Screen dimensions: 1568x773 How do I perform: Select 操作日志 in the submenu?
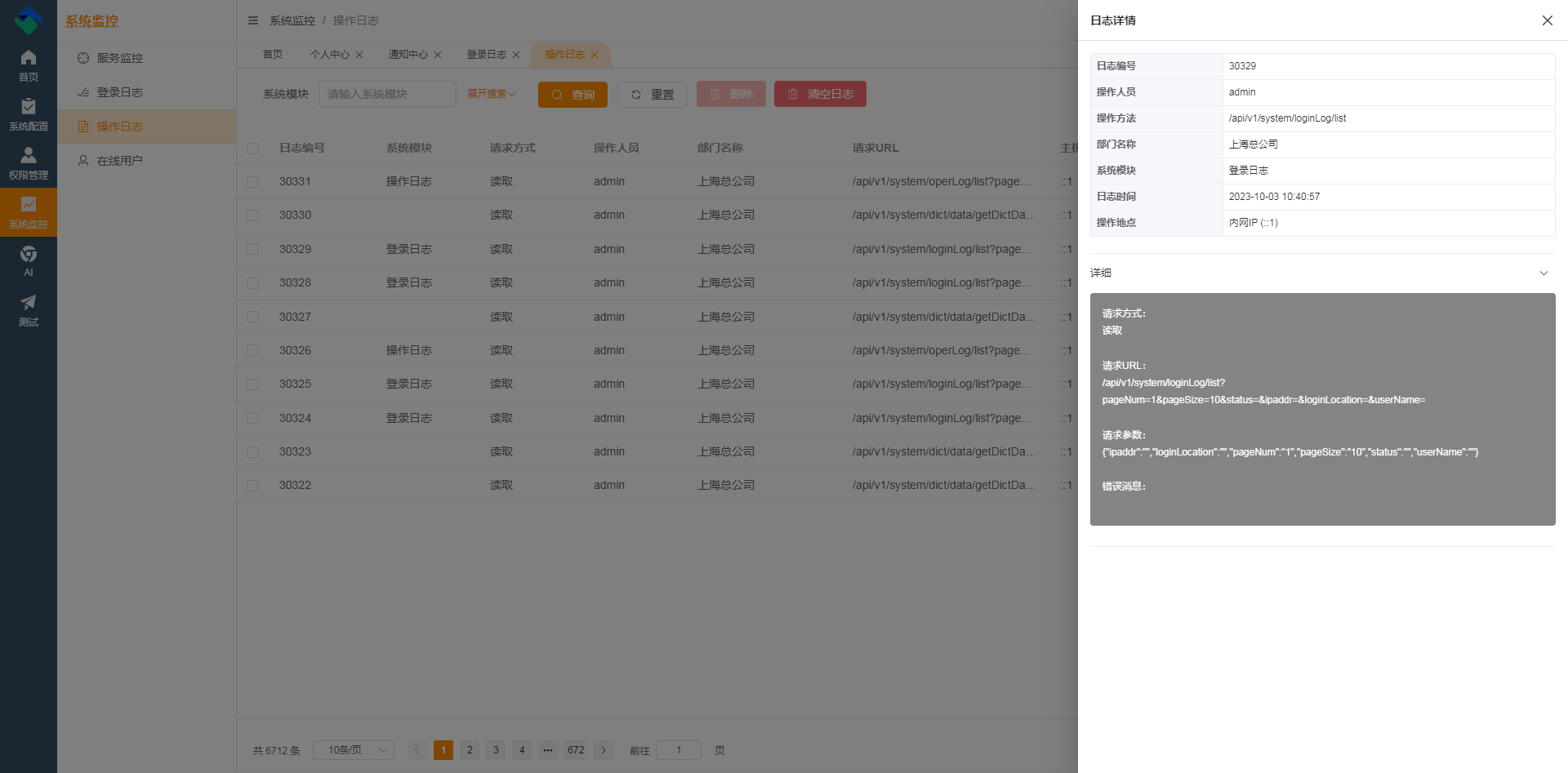[x=147, y=127]
